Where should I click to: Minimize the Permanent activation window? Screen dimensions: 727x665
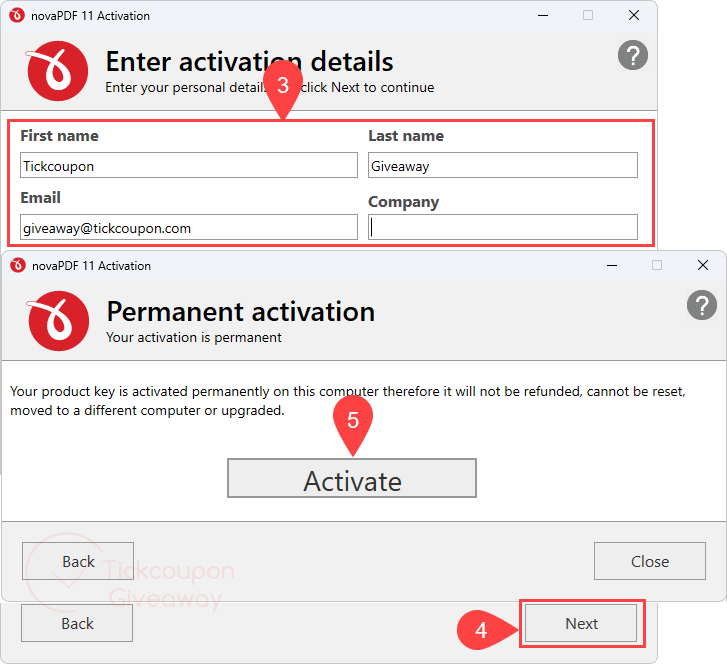612,265
